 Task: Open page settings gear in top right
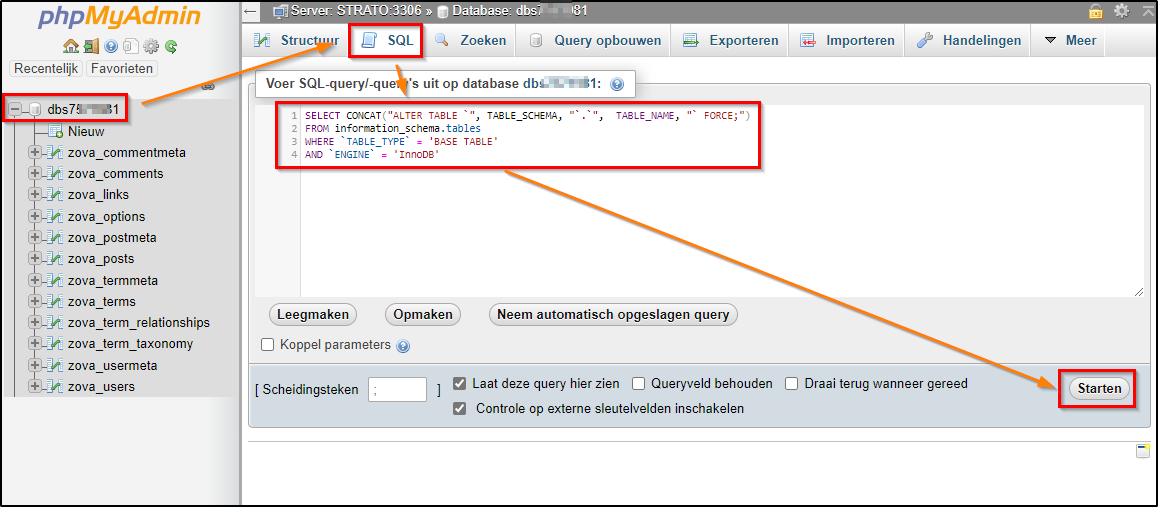click(x=1121, y=11)
